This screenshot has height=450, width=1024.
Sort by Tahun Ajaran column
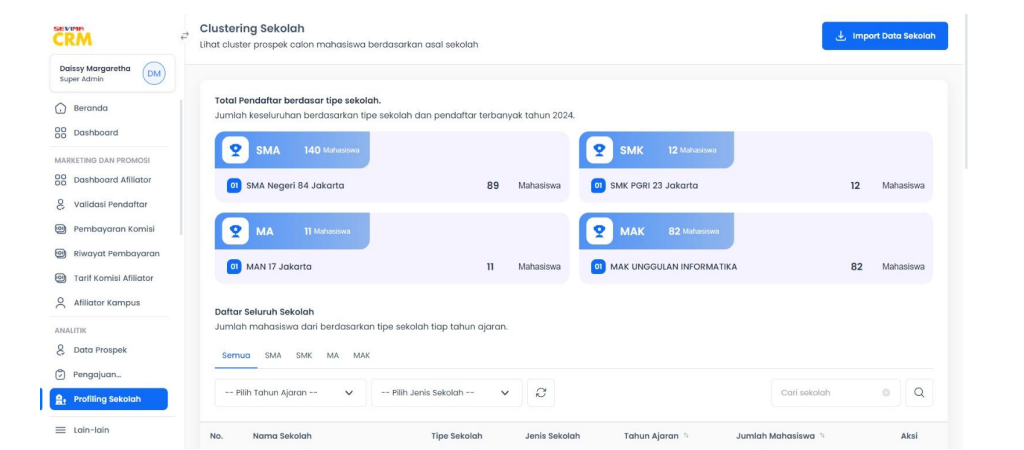pos(686,436)
